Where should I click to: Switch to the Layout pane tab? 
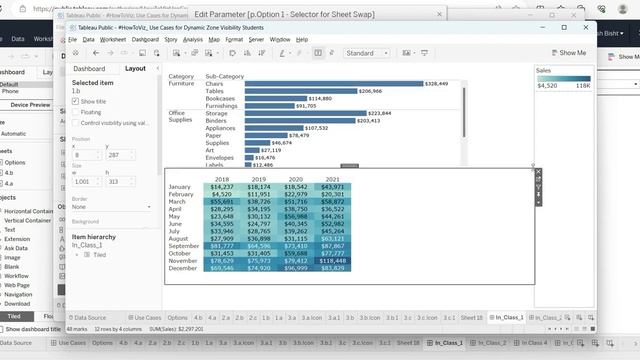click(x=135, y=69)
